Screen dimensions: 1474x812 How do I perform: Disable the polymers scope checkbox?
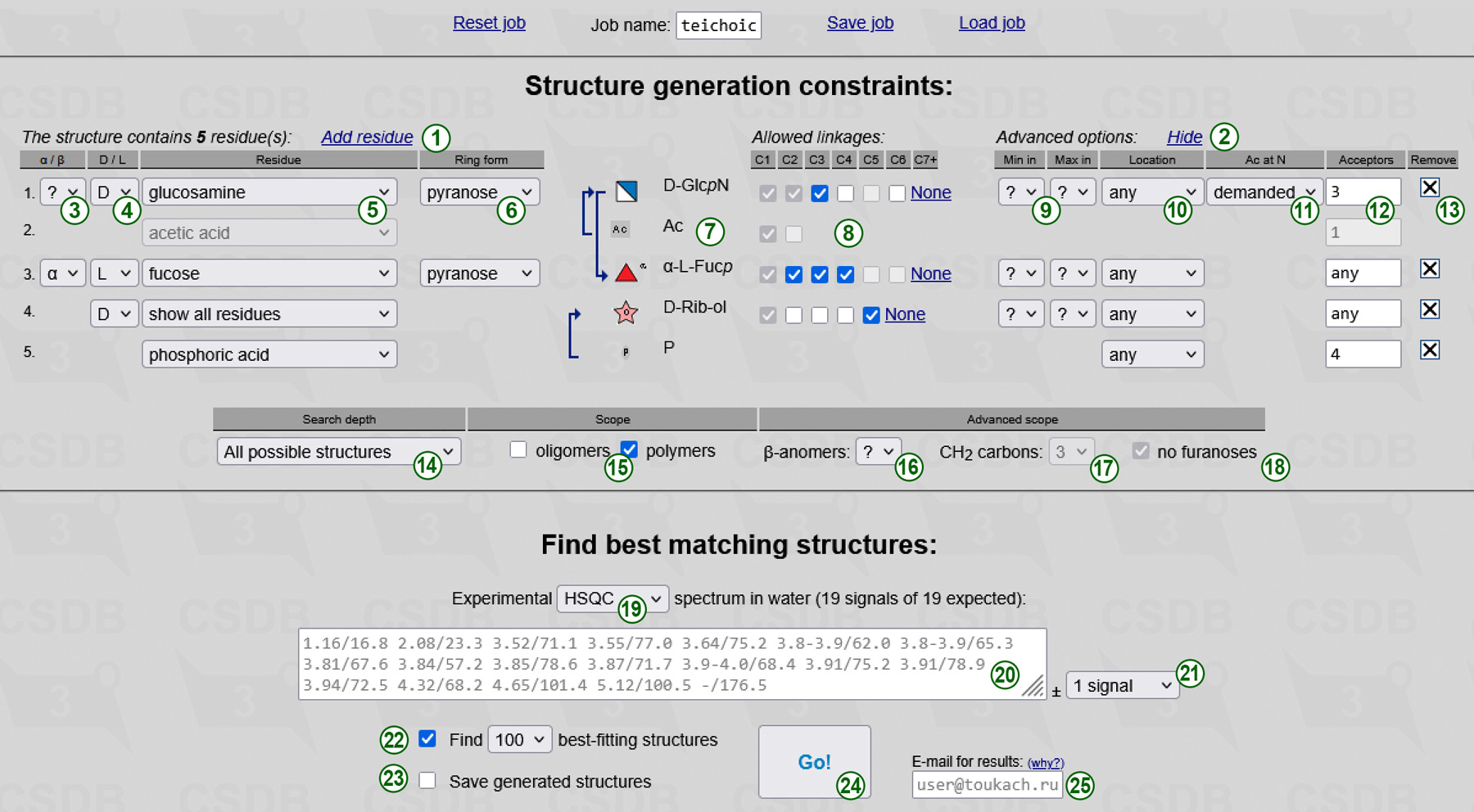pos(629,449)
